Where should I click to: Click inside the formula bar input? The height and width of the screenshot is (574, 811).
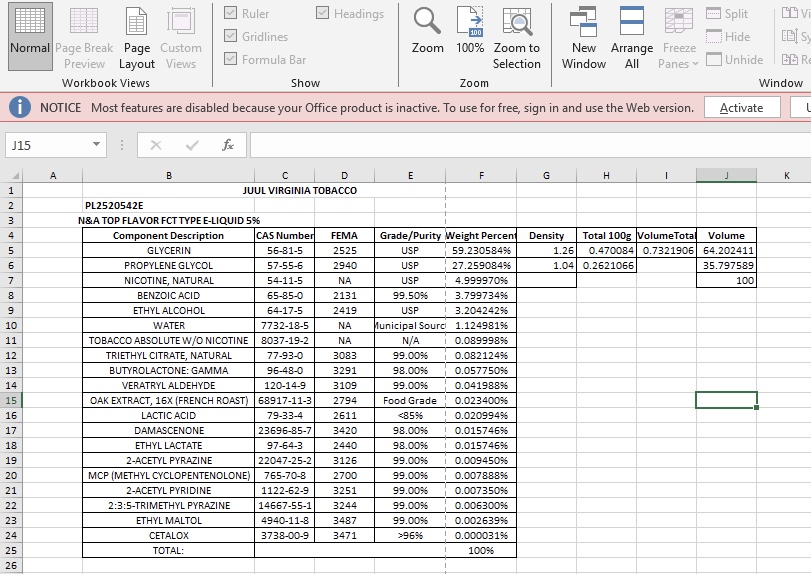[x=530, y=145]
